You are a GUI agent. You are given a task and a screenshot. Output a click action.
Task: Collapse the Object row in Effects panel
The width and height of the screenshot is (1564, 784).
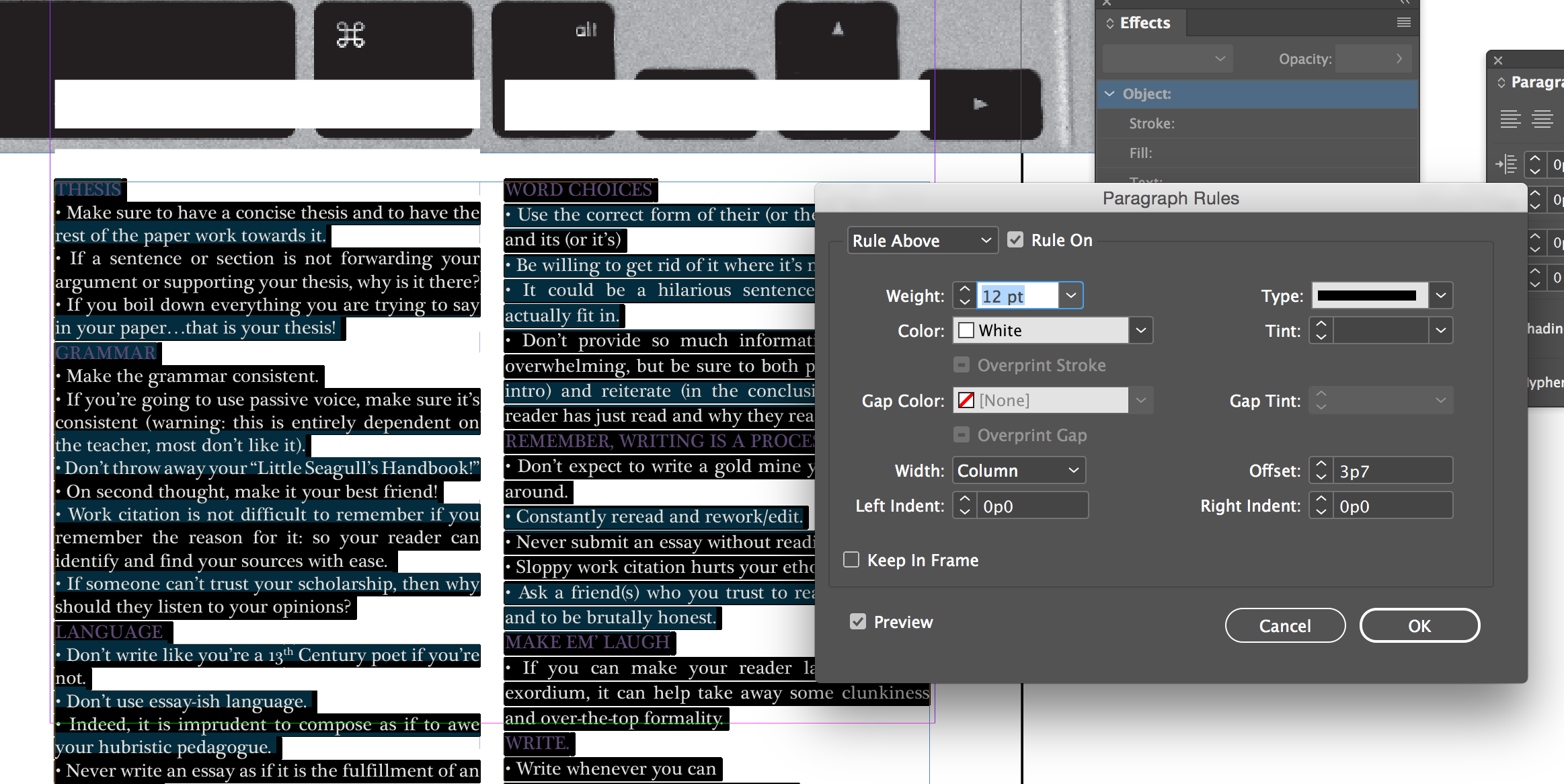point(1109,94)
